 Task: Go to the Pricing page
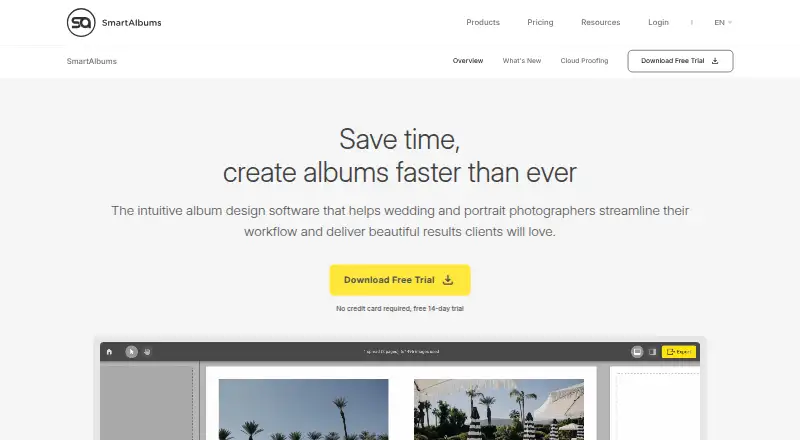pyautogui.click(x=540, y=22)
